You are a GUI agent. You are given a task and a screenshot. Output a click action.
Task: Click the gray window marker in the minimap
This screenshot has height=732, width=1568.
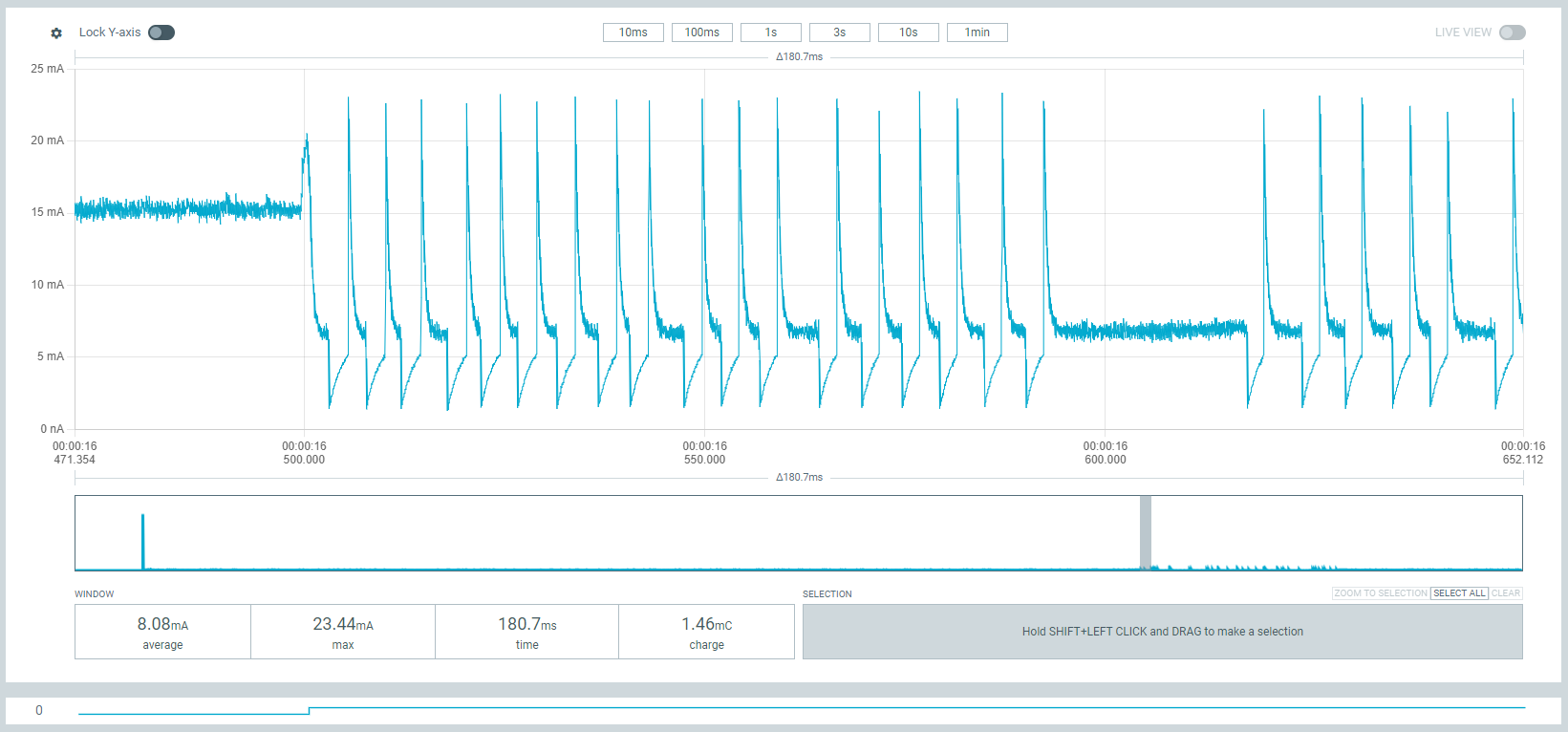click(1145, 531)
